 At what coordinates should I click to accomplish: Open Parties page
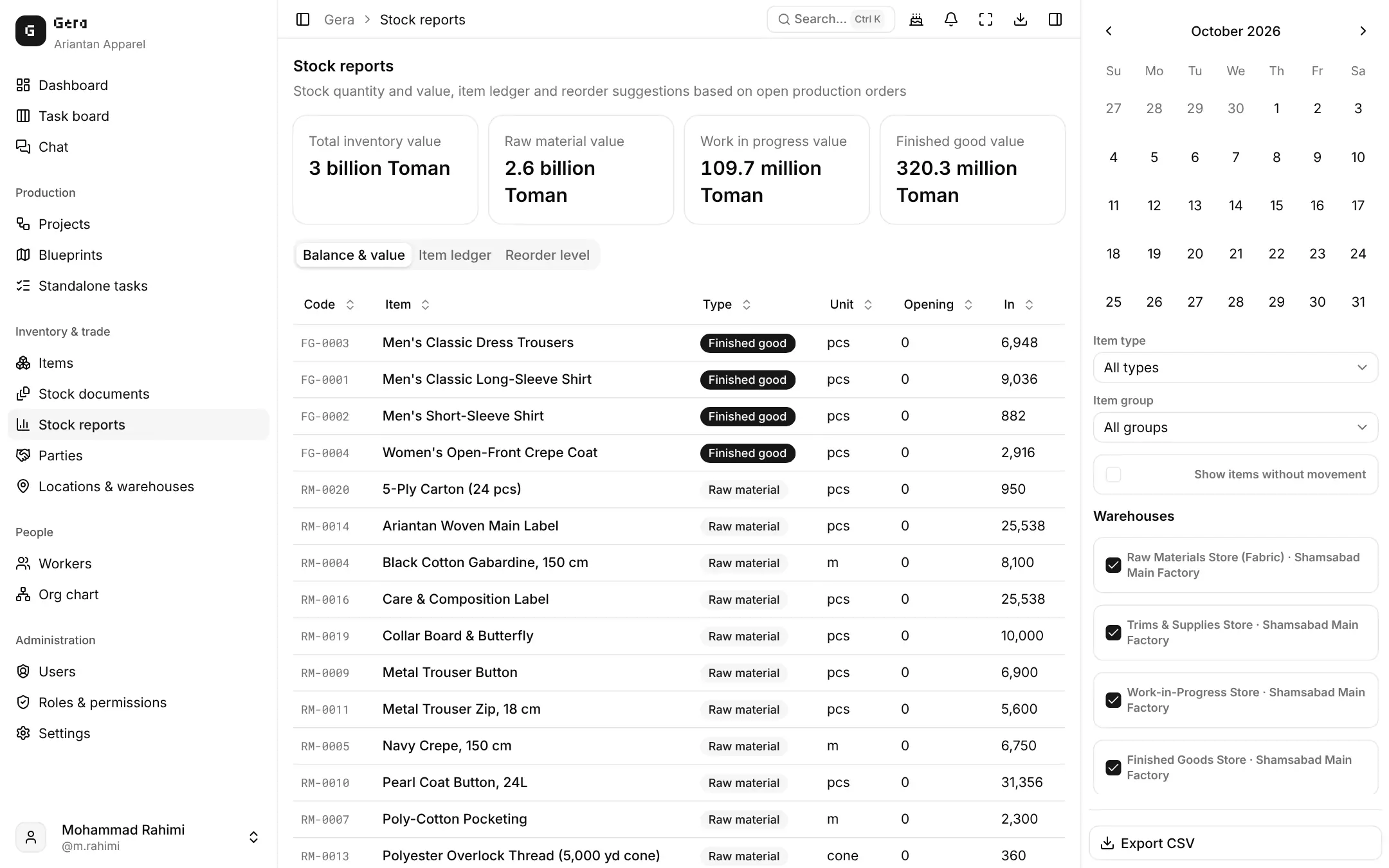138,455
